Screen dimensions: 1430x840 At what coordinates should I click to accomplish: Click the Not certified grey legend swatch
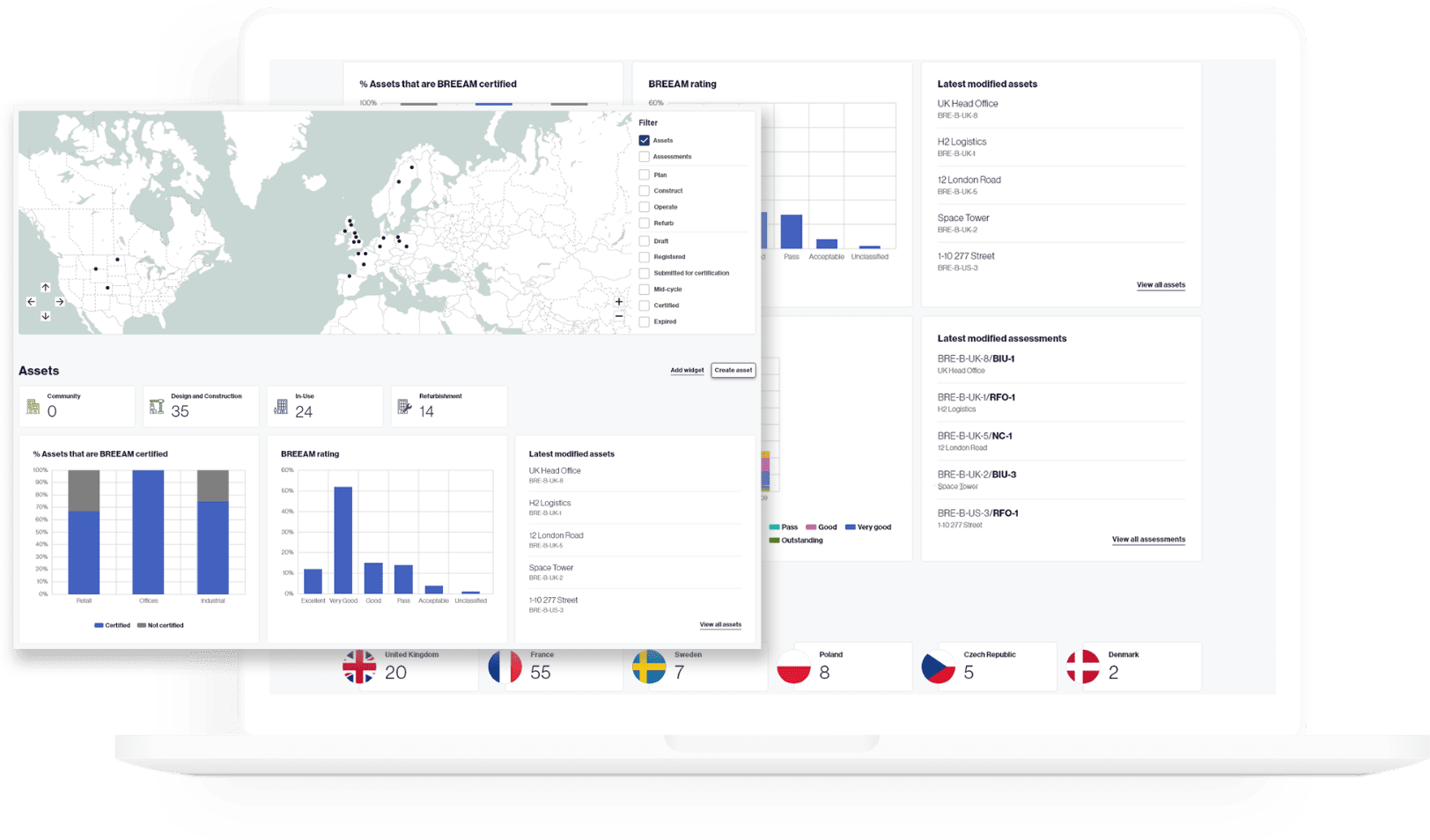[x=142, y=625]
